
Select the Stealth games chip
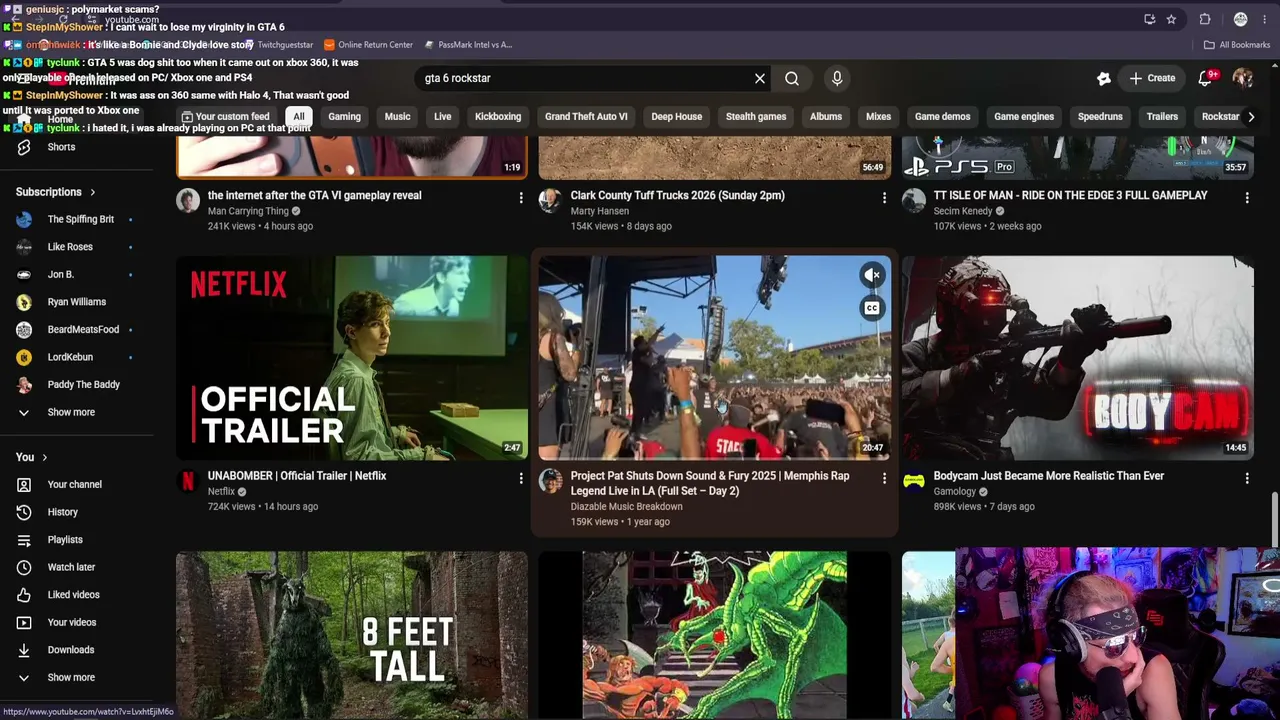pyautogui.click(x=756, y=117)
